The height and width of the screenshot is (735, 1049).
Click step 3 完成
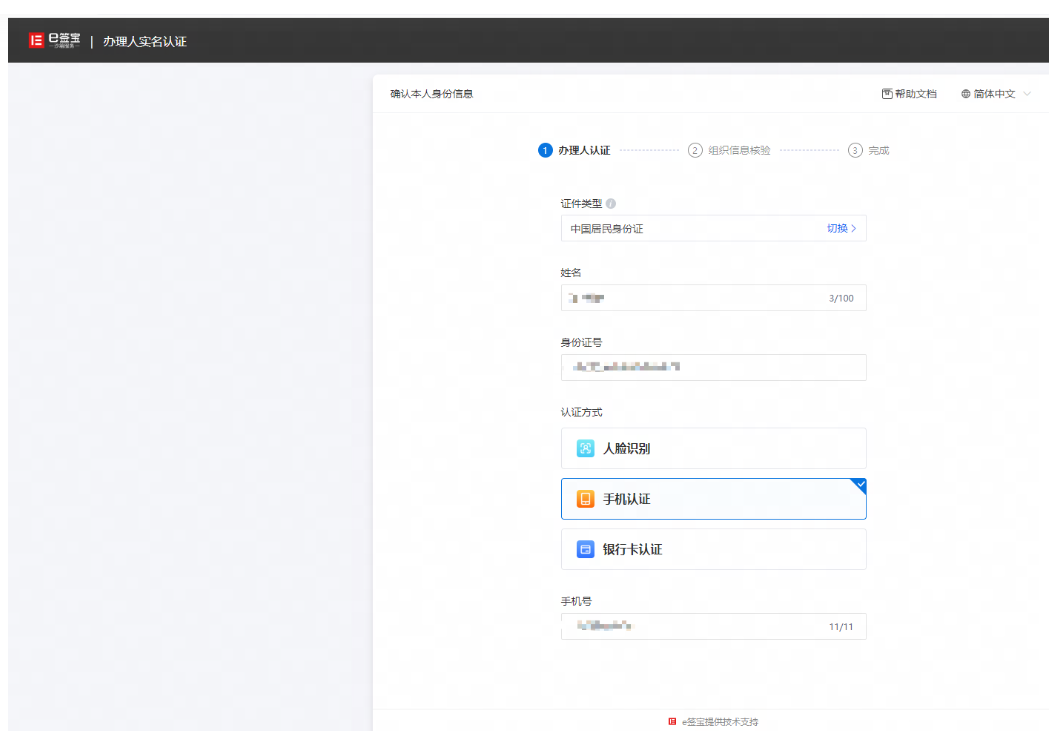coord(868,150)
